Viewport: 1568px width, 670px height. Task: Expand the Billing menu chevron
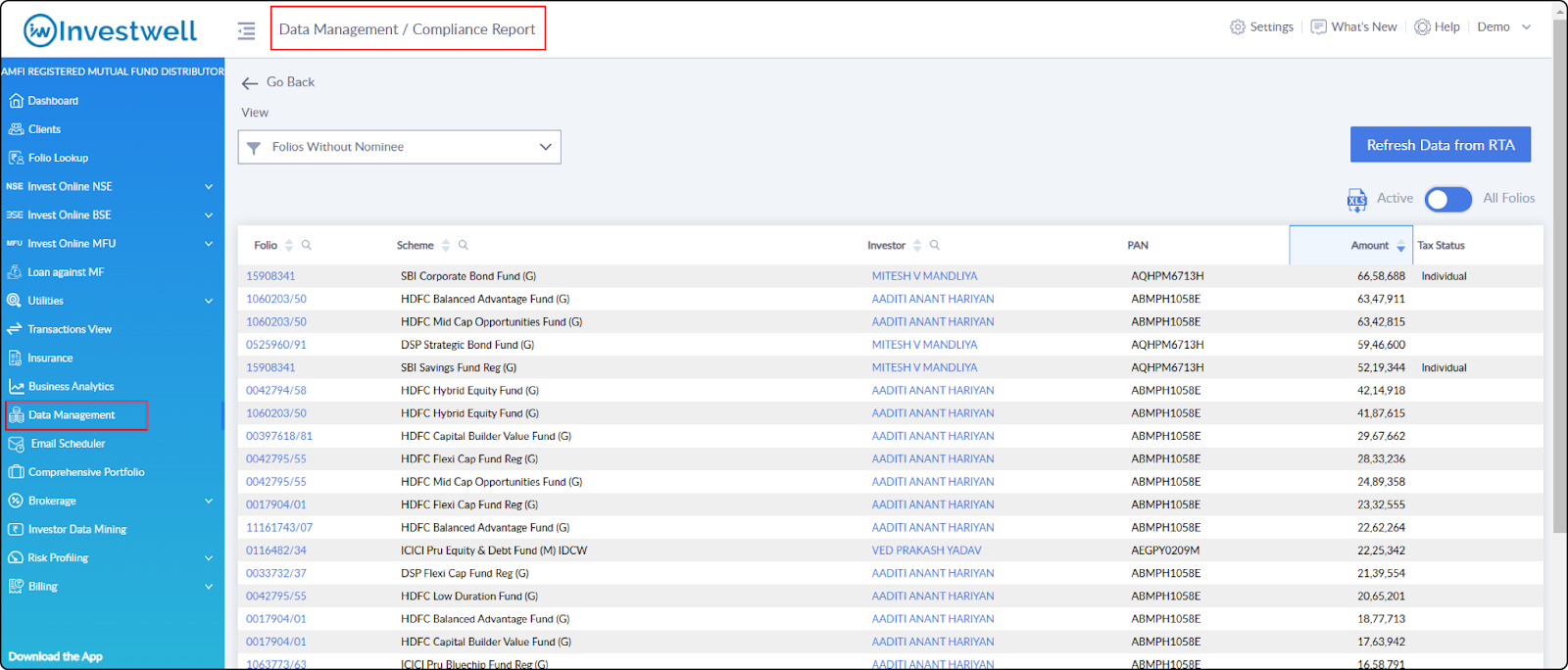[x=209, y=587]
